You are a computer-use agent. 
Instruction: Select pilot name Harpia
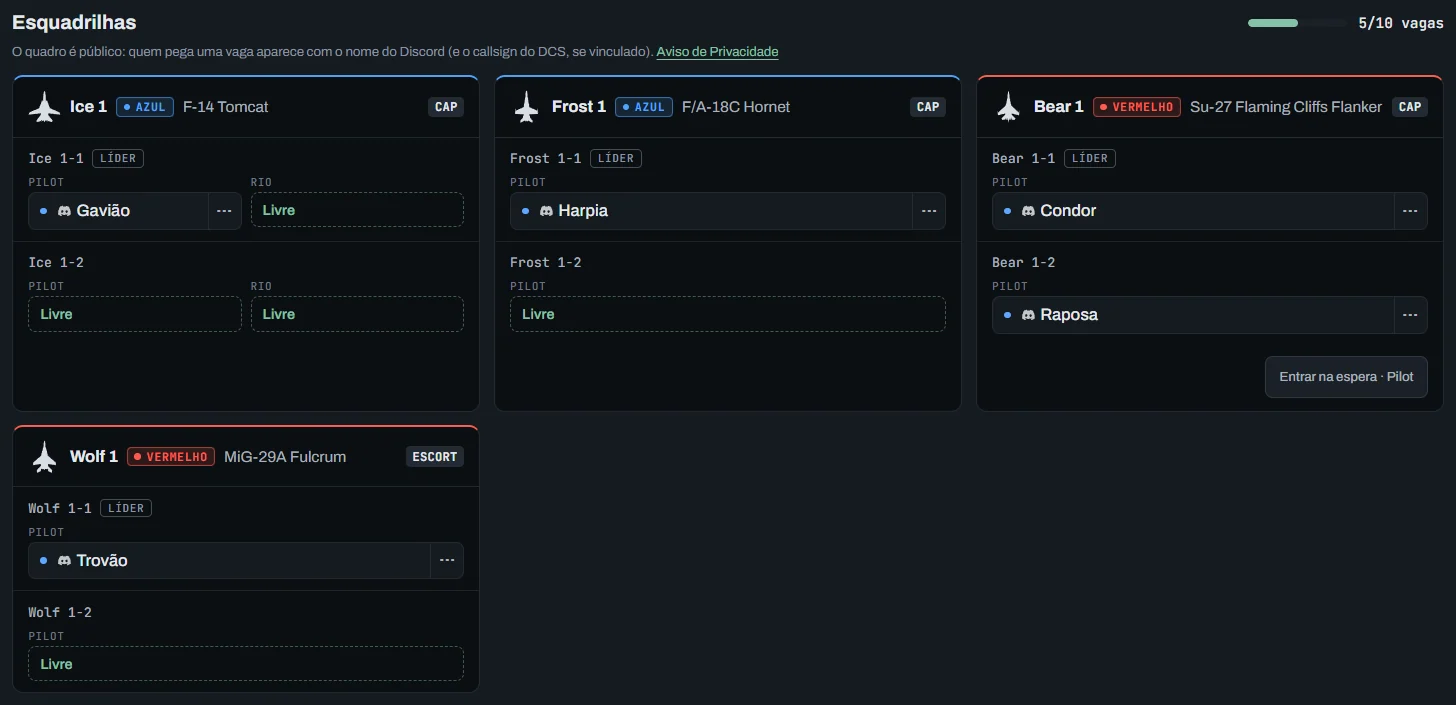583,211
